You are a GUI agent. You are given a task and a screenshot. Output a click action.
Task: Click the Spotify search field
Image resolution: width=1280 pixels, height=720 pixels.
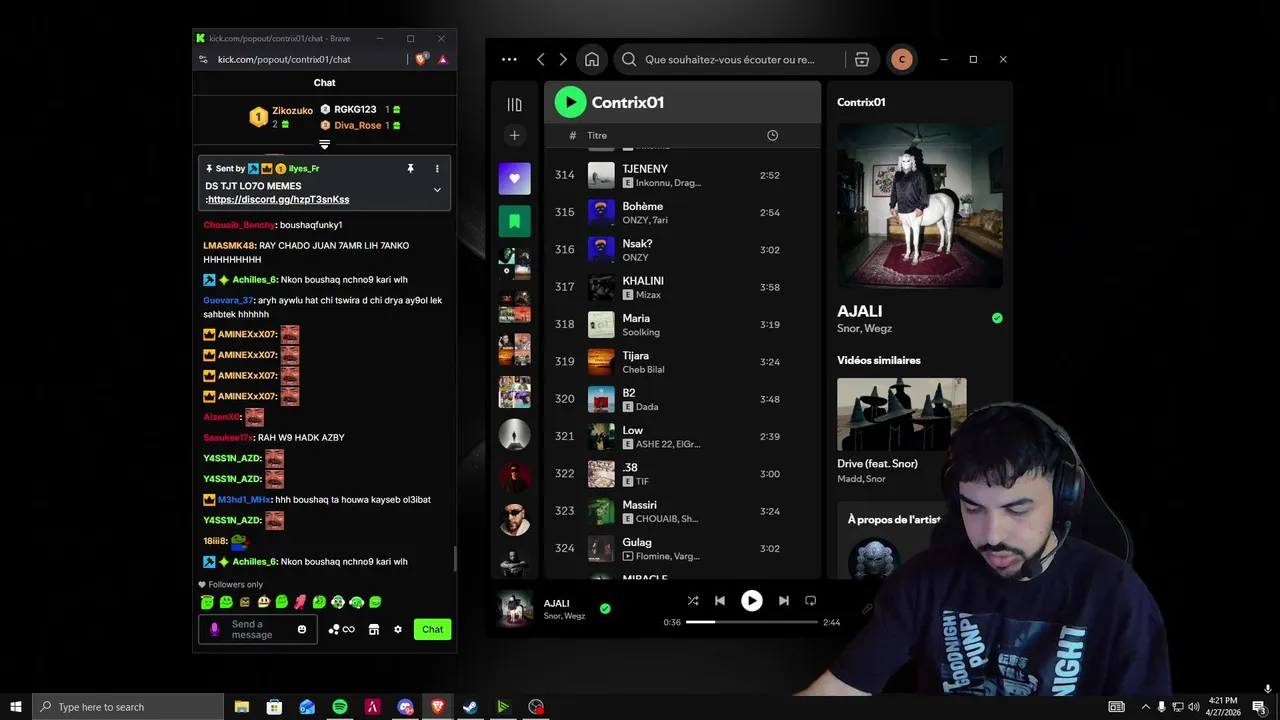click(729, 59)
